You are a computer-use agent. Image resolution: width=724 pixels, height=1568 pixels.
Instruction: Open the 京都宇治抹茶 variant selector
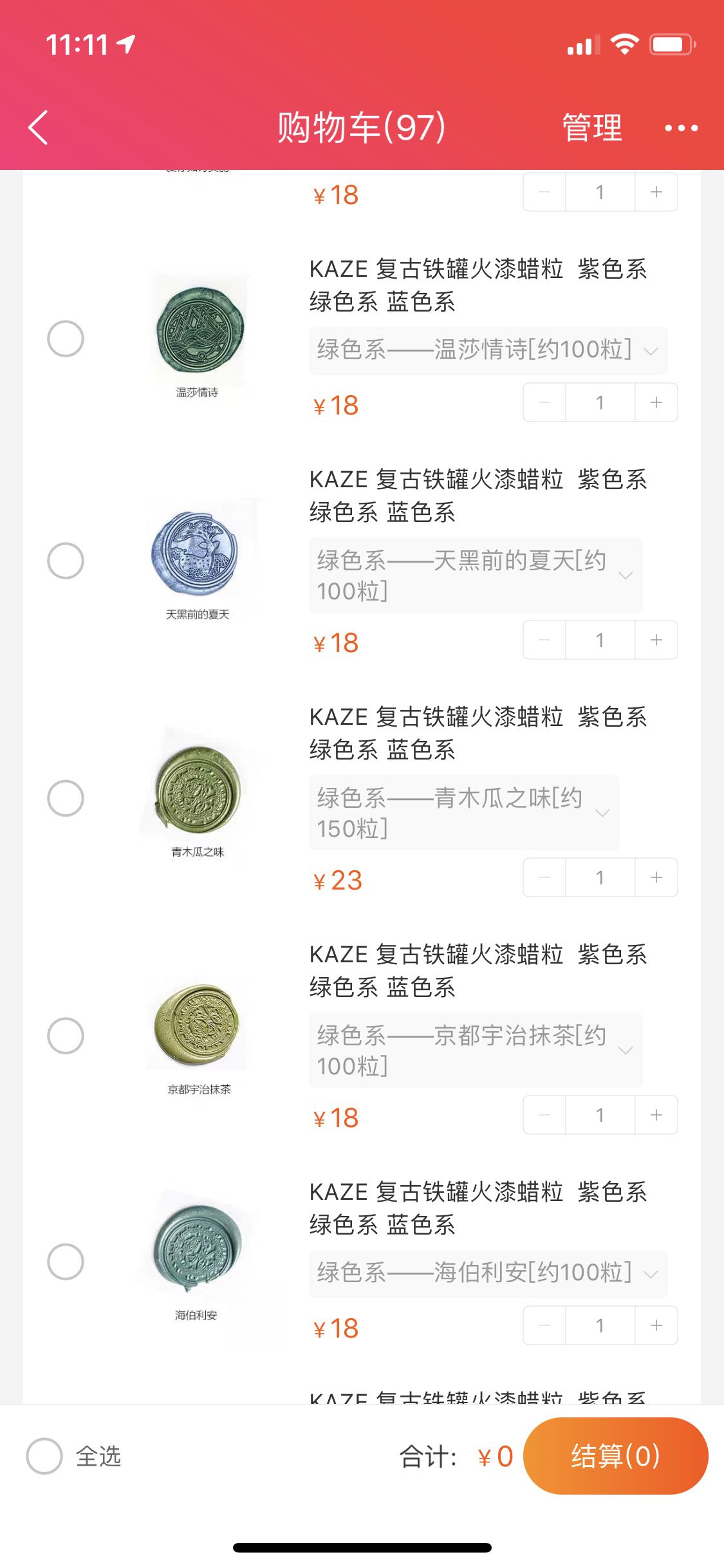475,1050
